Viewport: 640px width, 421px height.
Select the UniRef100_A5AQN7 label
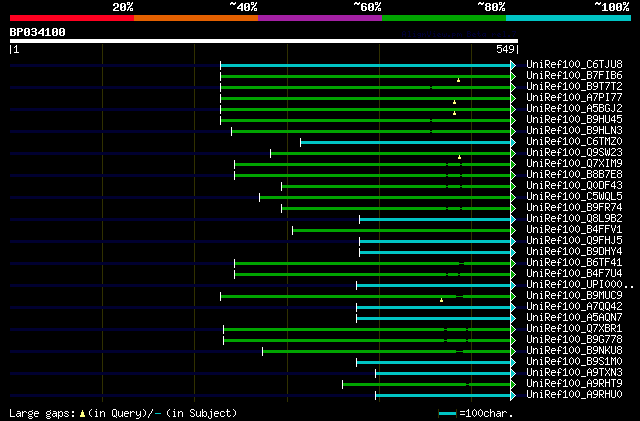574,318
